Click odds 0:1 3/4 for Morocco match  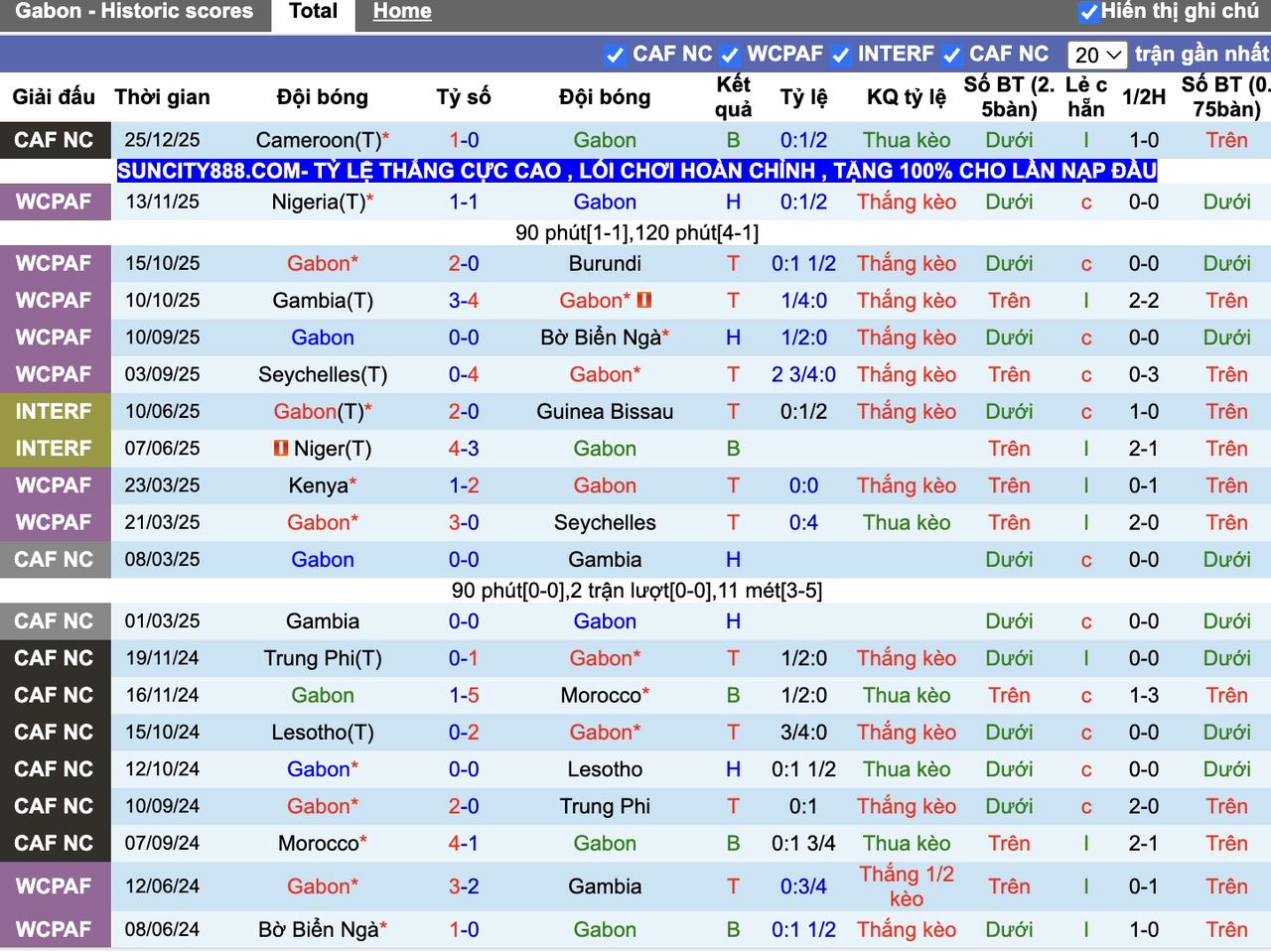point(803,844)
